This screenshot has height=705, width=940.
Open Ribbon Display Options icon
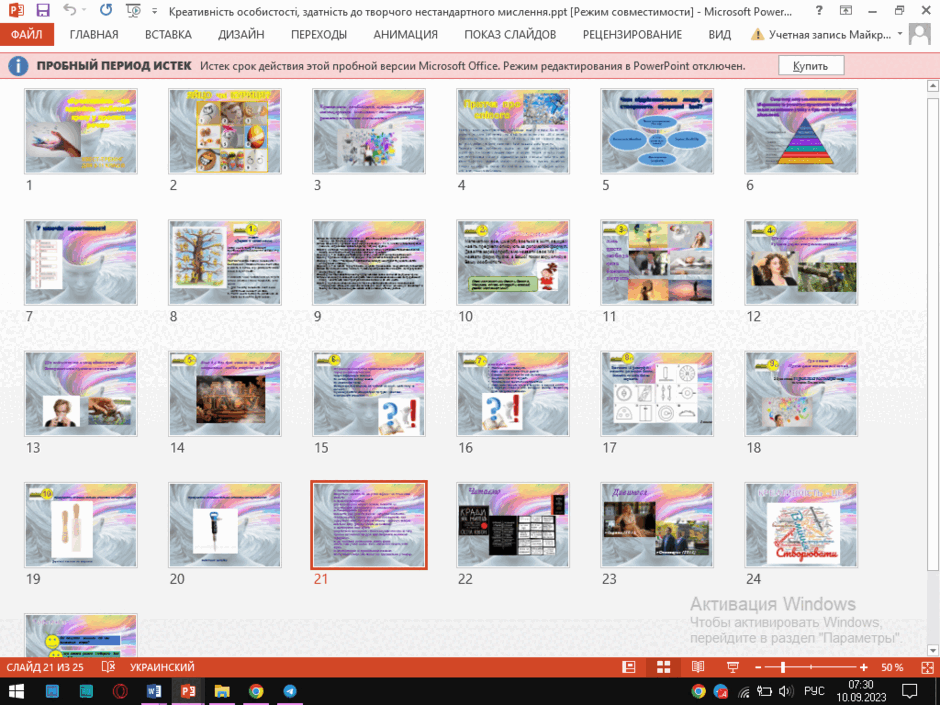(845, 10)
